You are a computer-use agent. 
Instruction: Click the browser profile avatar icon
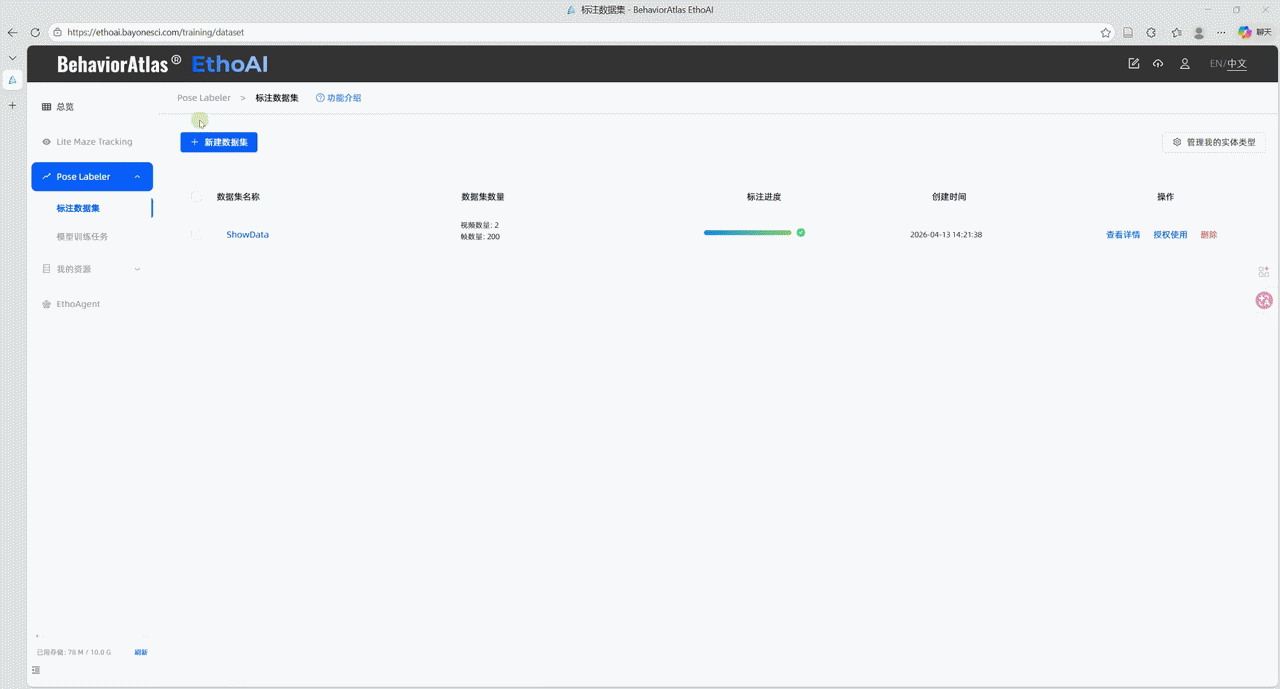pyautogui.click(x=1199, y=32)
